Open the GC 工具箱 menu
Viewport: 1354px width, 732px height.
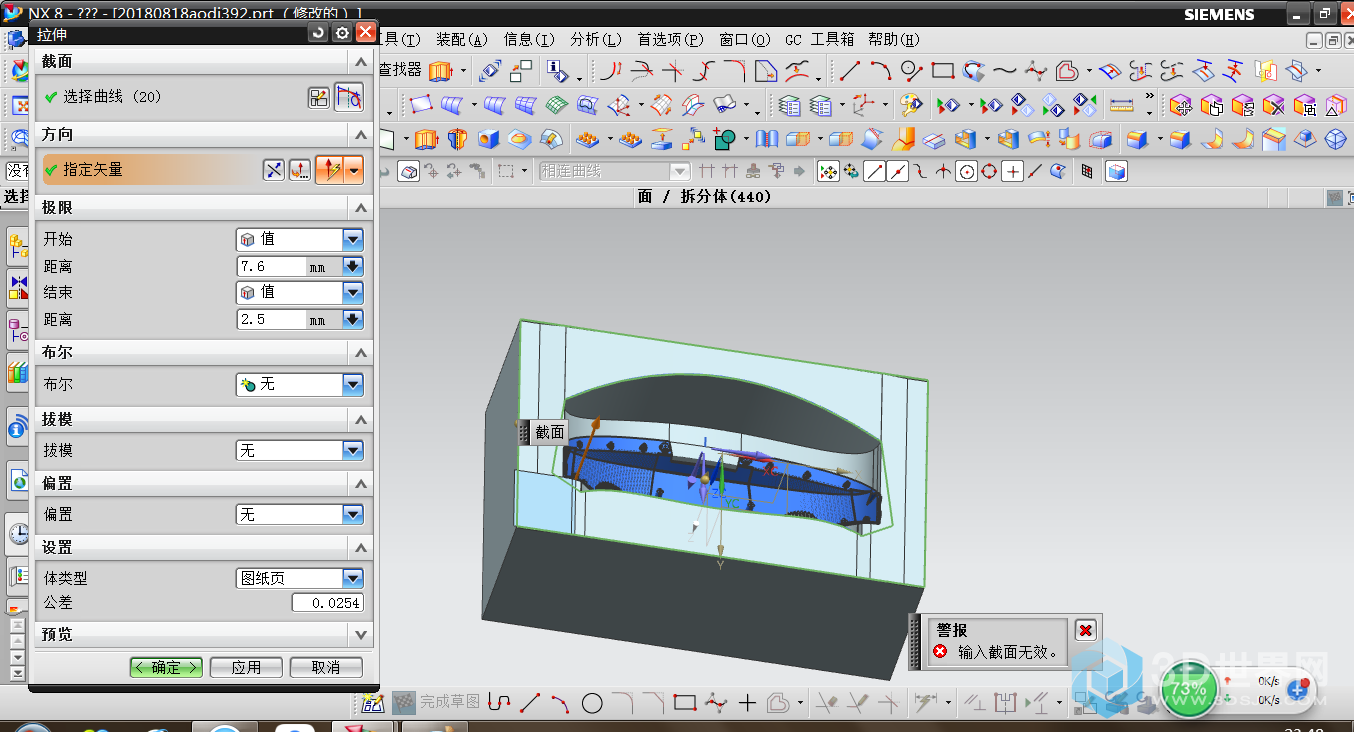819,40
